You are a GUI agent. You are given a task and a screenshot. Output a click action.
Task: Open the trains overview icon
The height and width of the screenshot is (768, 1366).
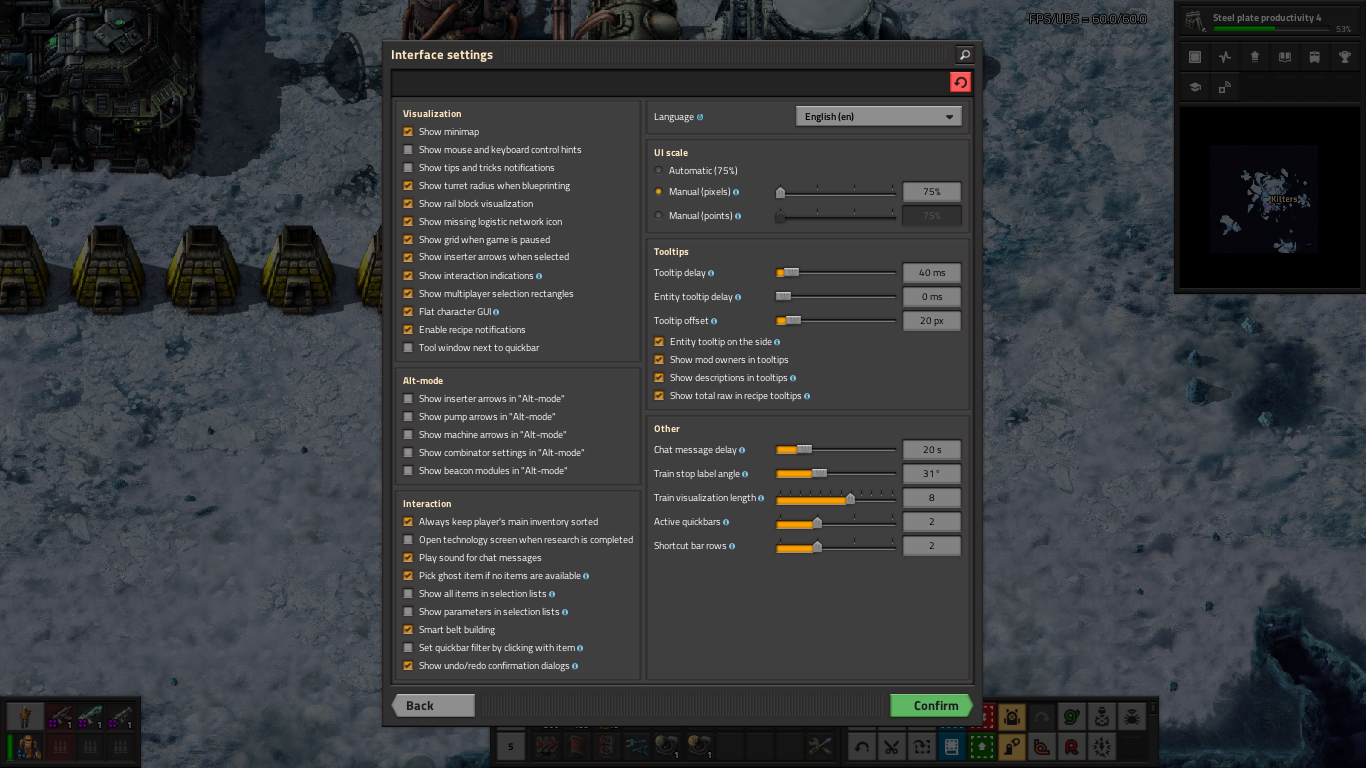coord(1315,57)
